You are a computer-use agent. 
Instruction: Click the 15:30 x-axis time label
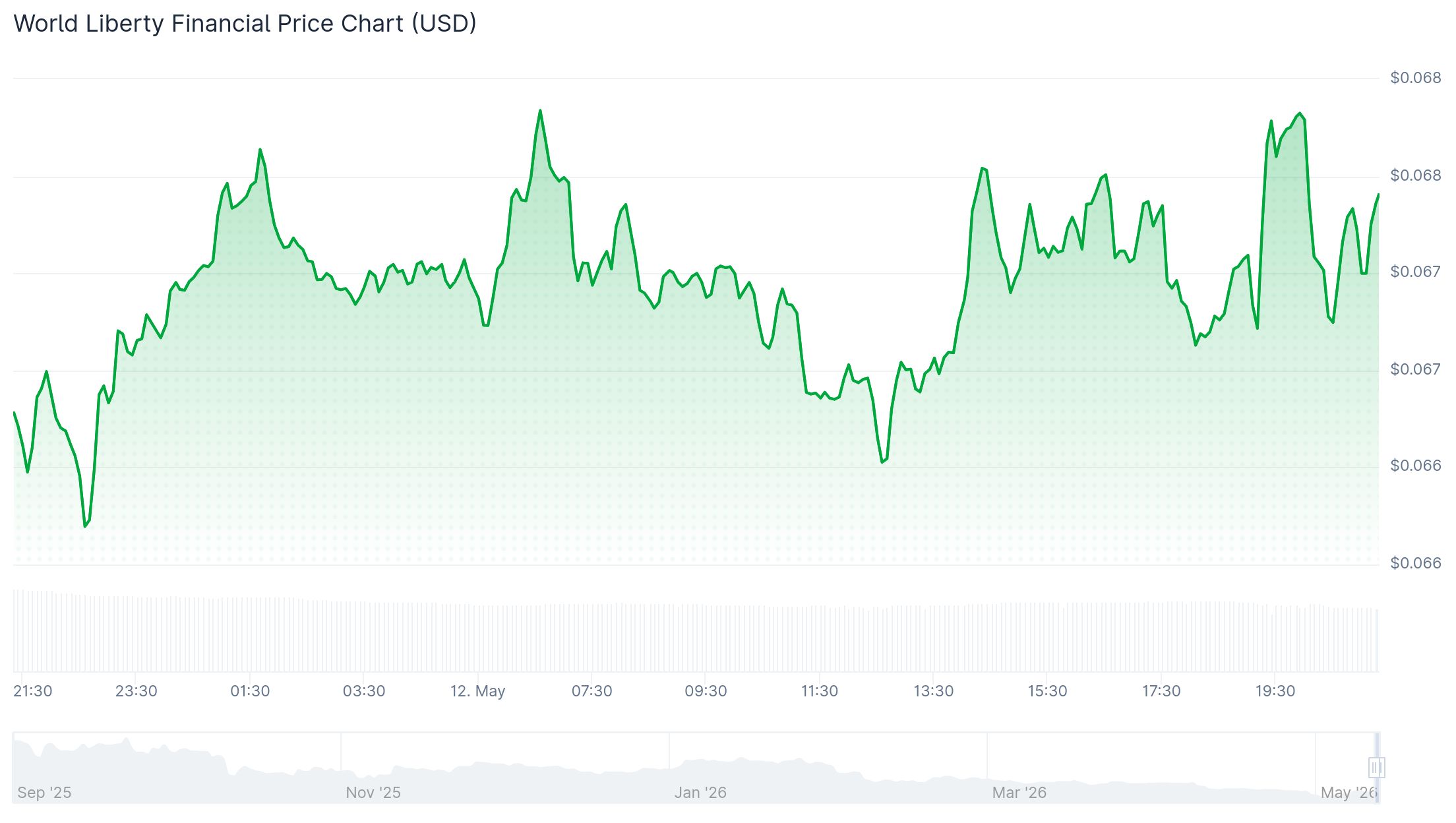click(x=1047, y=691)
